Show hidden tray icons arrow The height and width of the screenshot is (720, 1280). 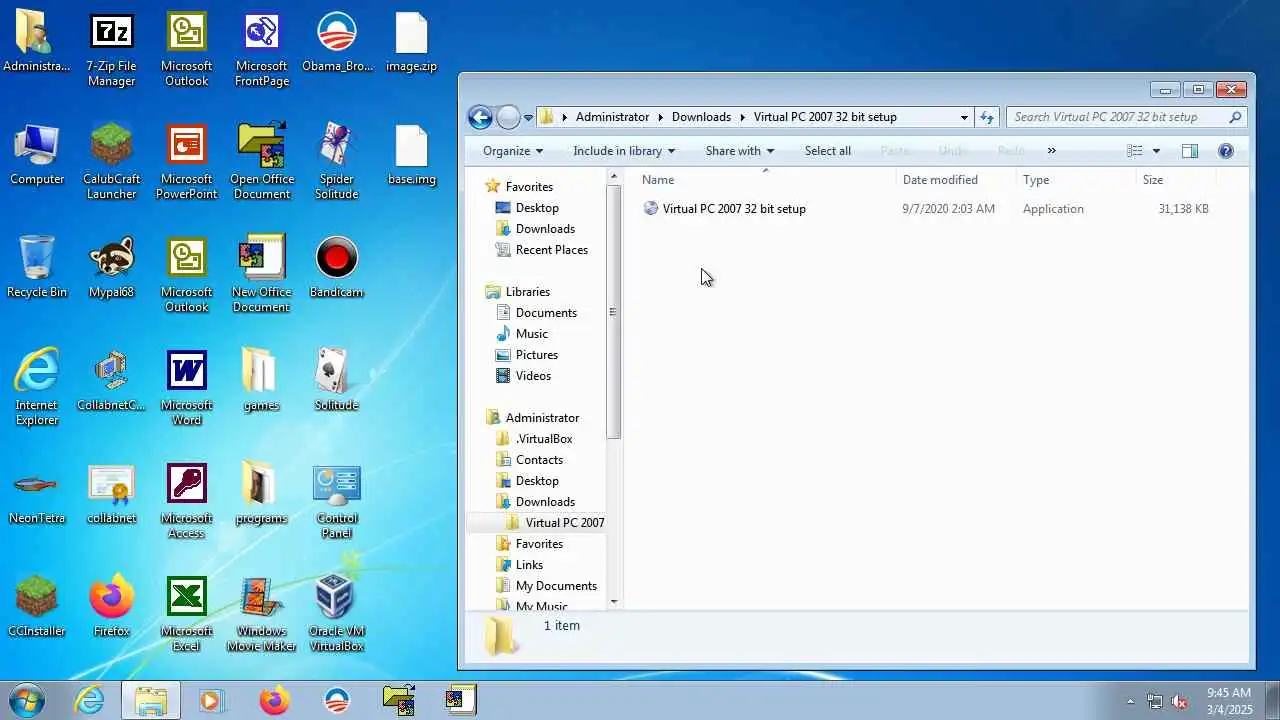[x=1131, y=702]
